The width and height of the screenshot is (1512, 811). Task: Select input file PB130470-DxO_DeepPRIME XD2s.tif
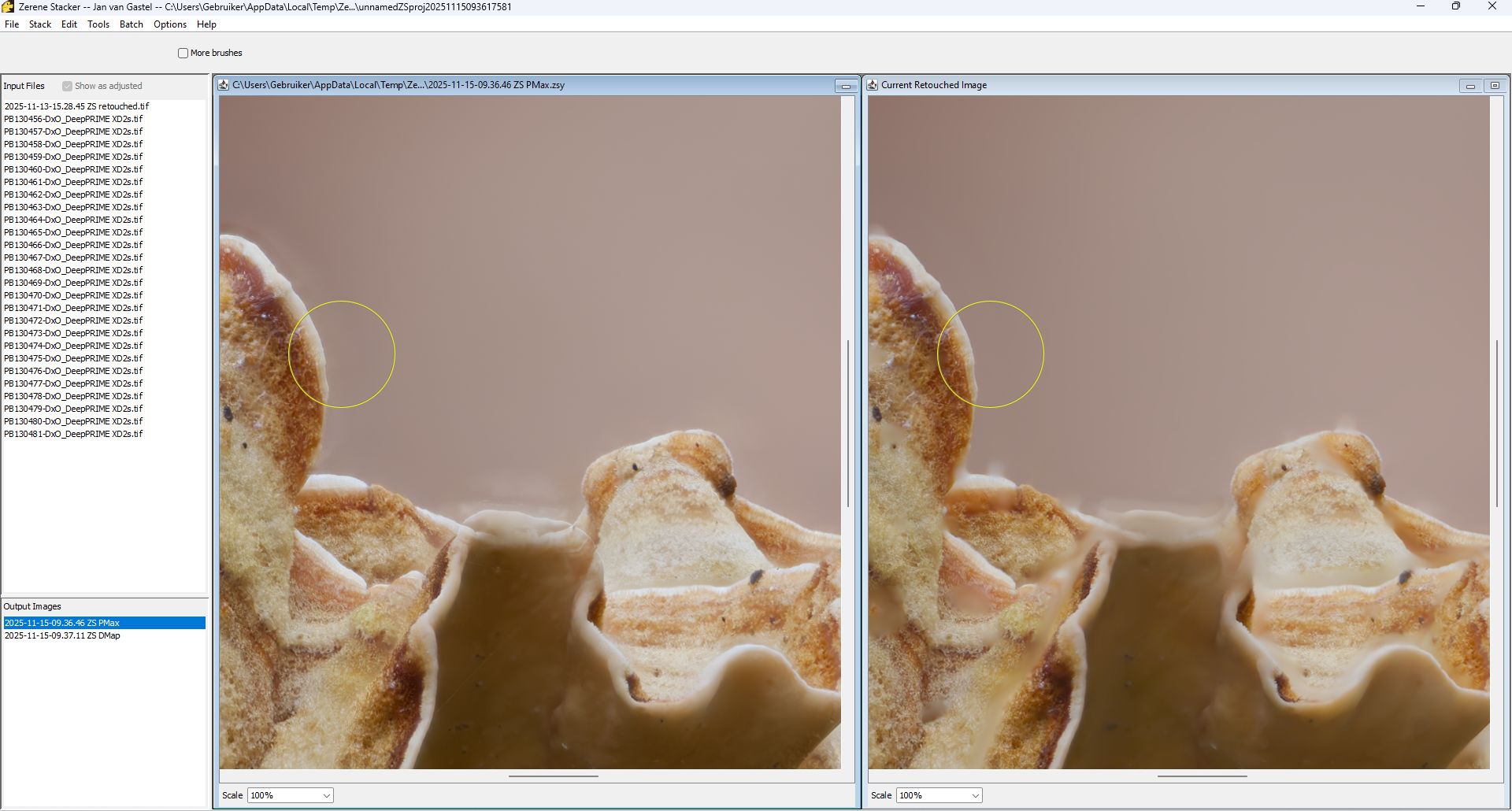click(73, 295)
